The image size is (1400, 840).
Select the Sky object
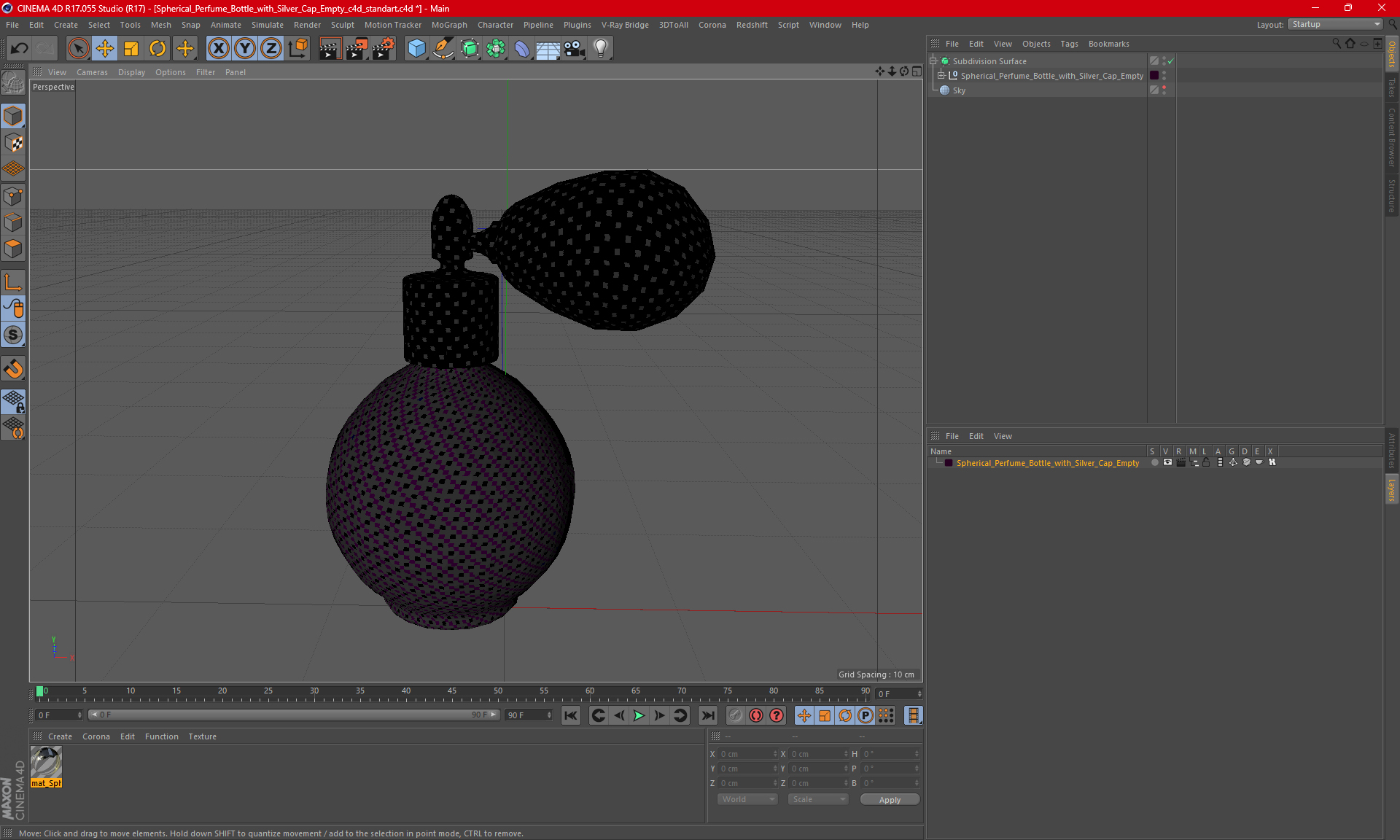click(x=959, y=90)
